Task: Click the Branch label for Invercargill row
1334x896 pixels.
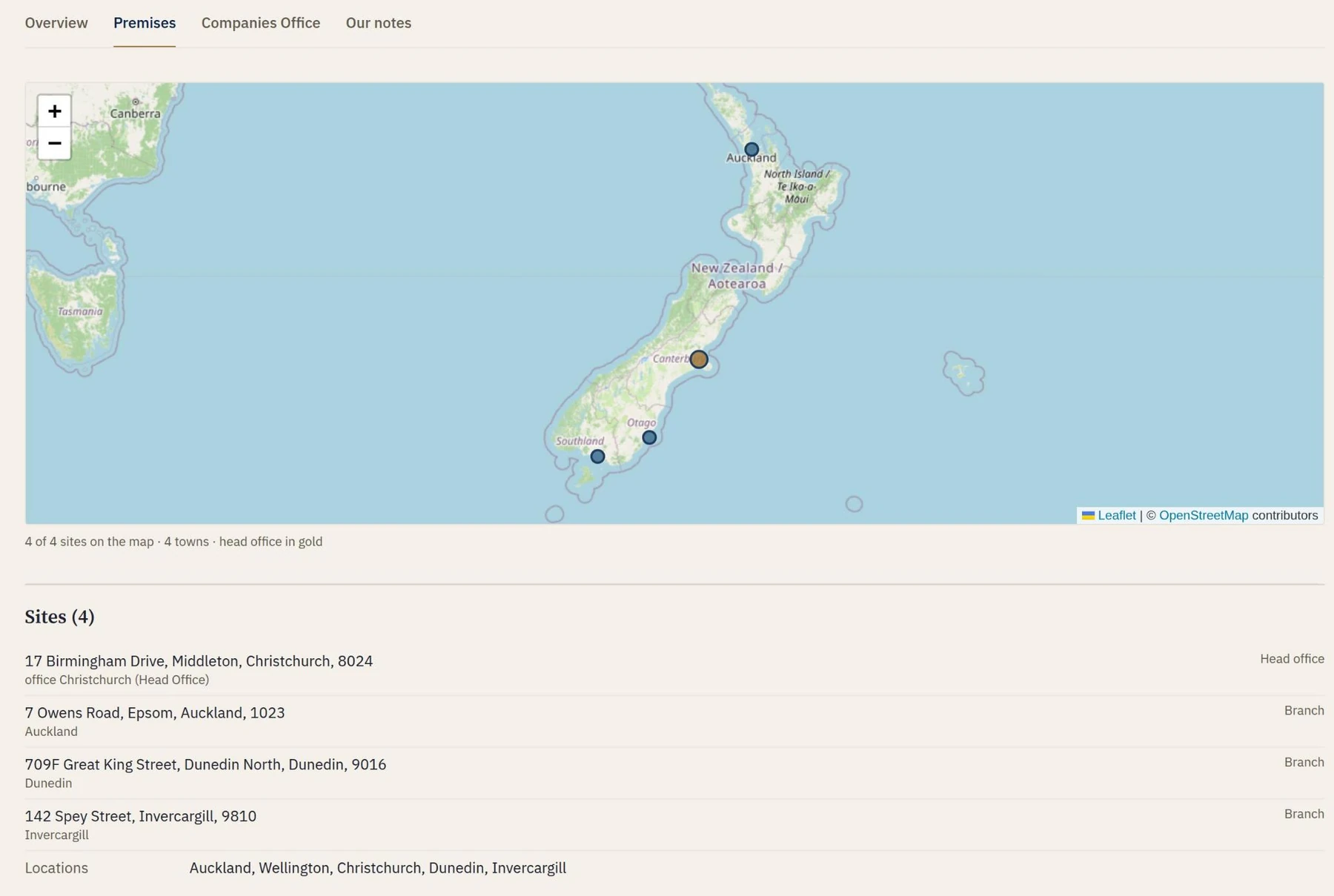Action: point(1304,814)
